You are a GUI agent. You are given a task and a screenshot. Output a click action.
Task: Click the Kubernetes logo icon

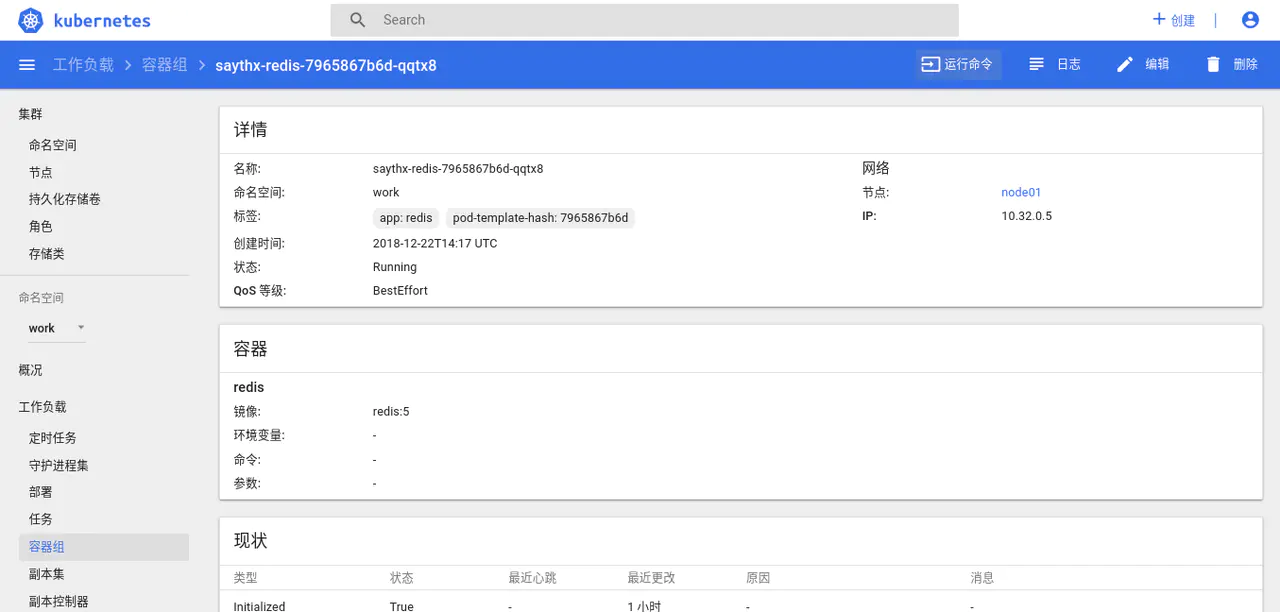tap(31, 20)
